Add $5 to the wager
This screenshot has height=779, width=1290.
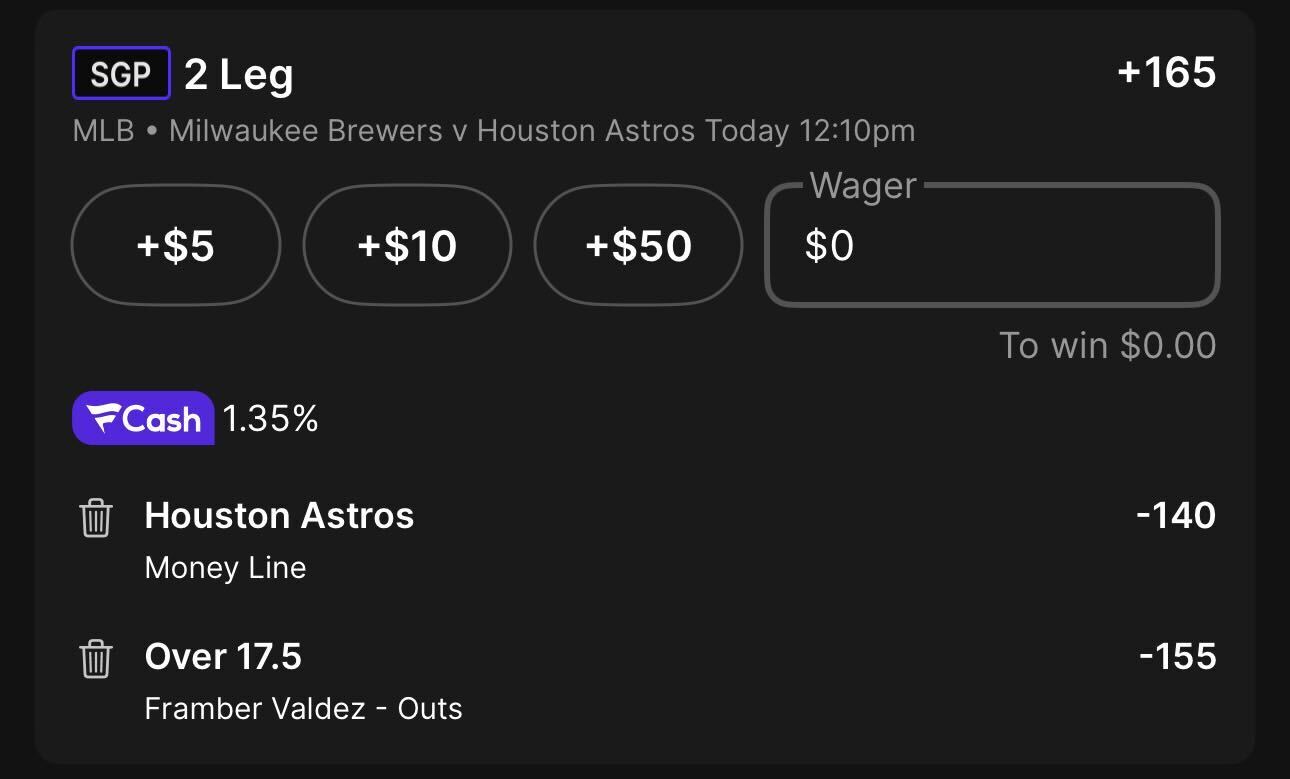click(x=176, y=245)
